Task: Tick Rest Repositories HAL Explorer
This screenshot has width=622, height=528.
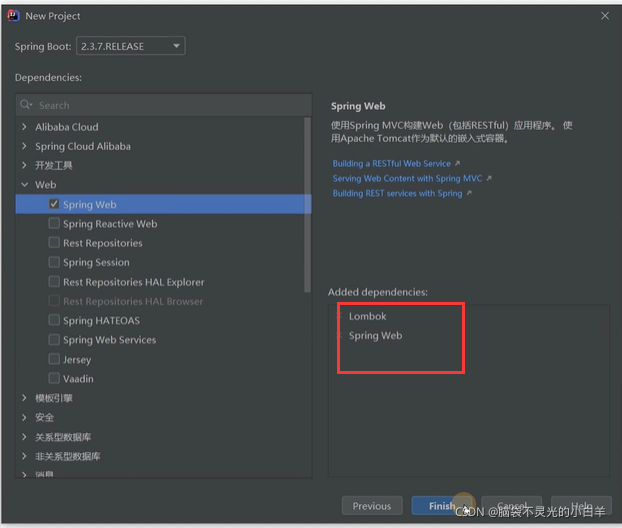Action: click(54, 282)
